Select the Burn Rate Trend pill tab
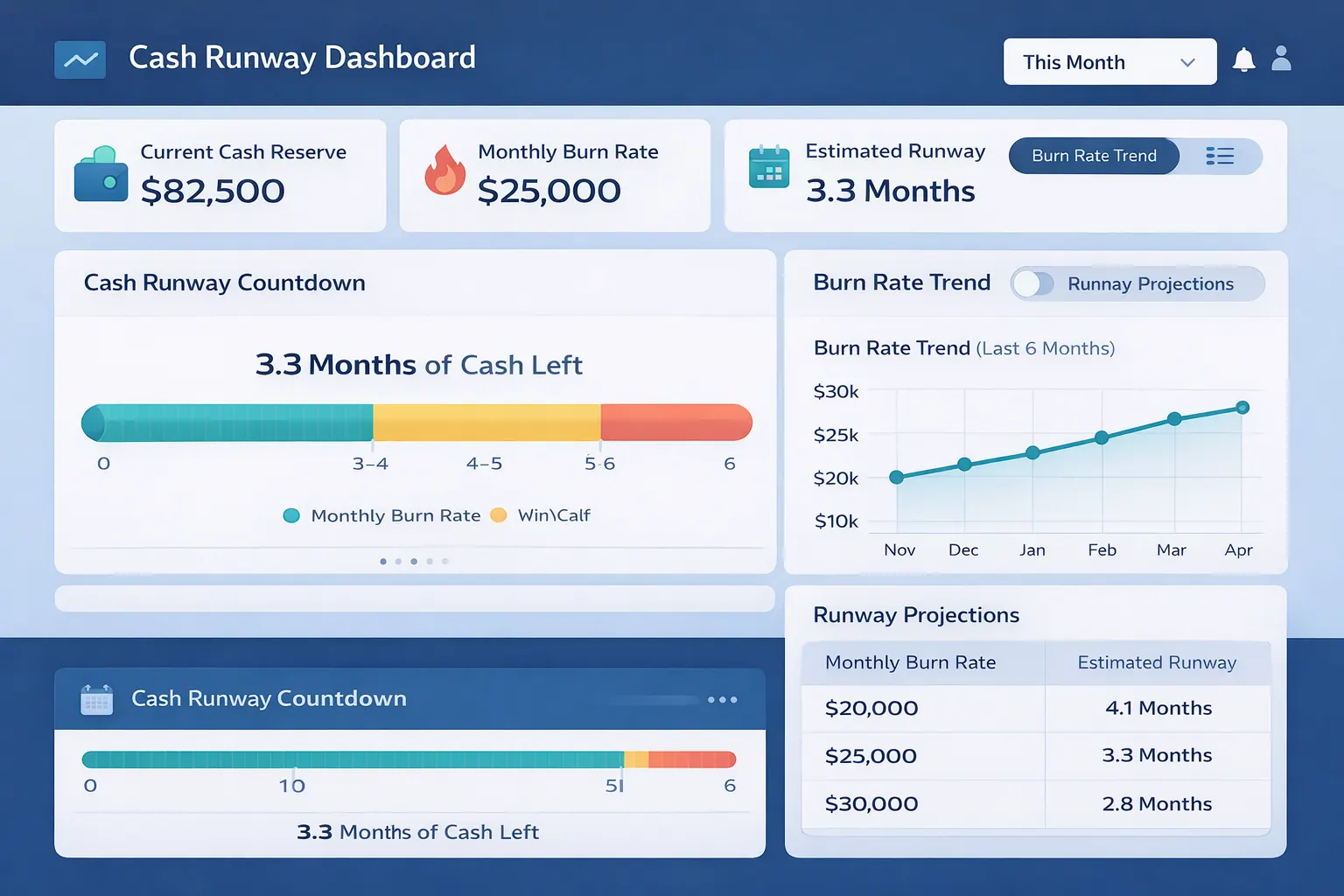The width and height of the screenshot is (1344, 896). tap(1094, 156)
